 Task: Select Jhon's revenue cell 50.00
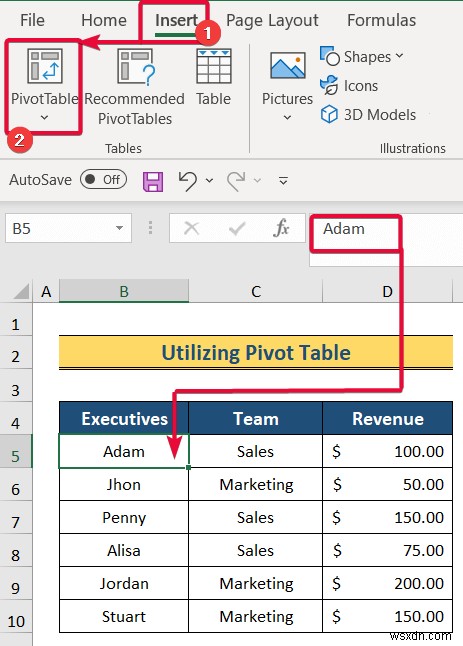tap(388, 484)
